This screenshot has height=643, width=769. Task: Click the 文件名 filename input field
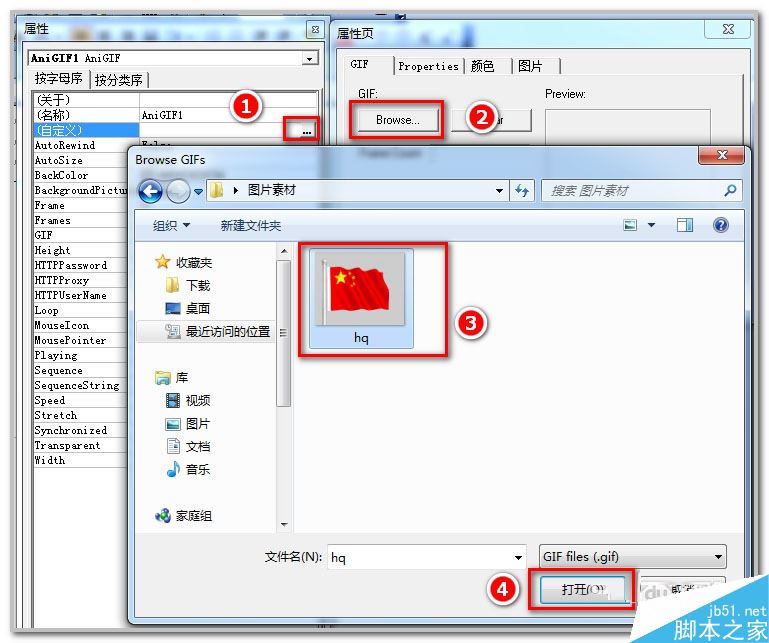tap(420, 557)
